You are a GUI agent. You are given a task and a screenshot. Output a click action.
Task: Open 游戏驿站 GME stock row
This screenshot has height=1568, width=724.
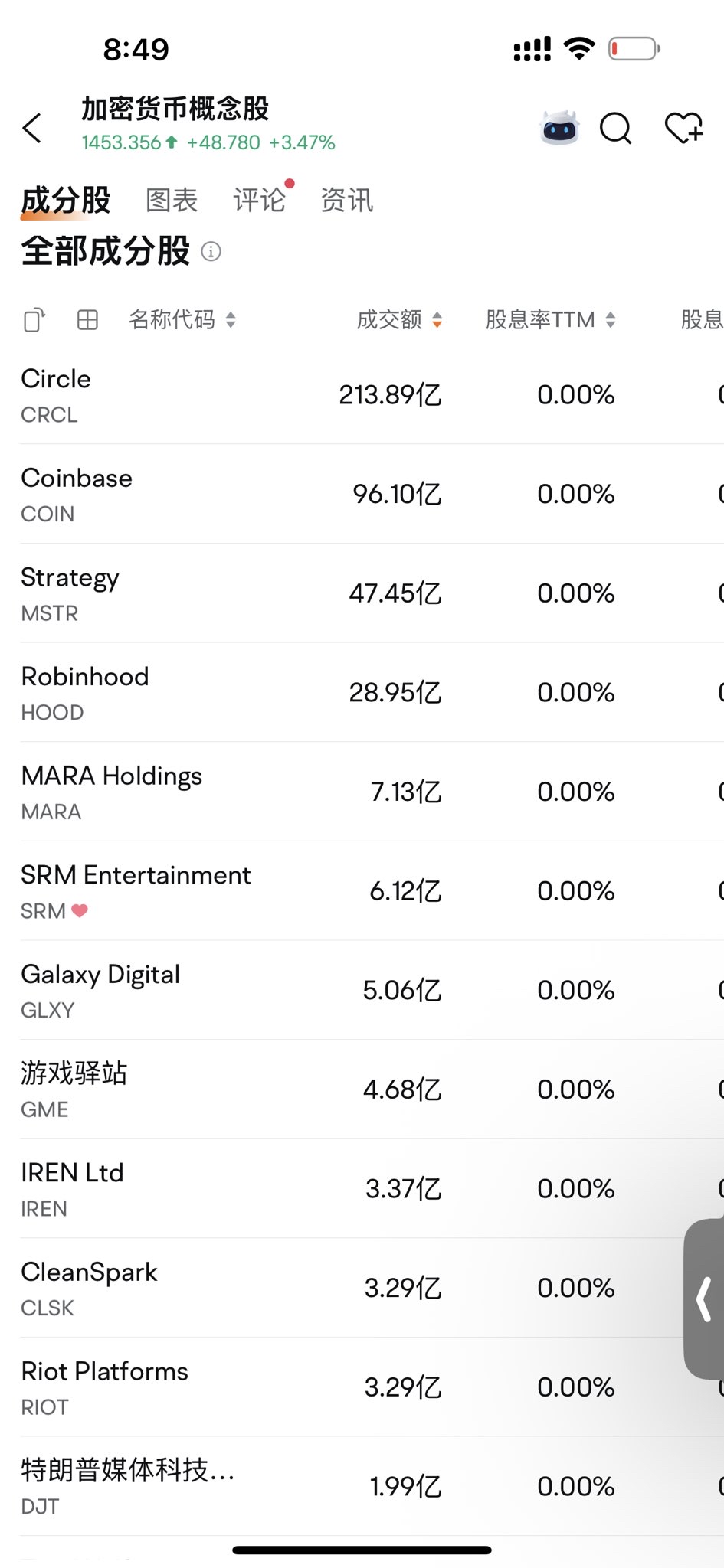pos(362,1089)
